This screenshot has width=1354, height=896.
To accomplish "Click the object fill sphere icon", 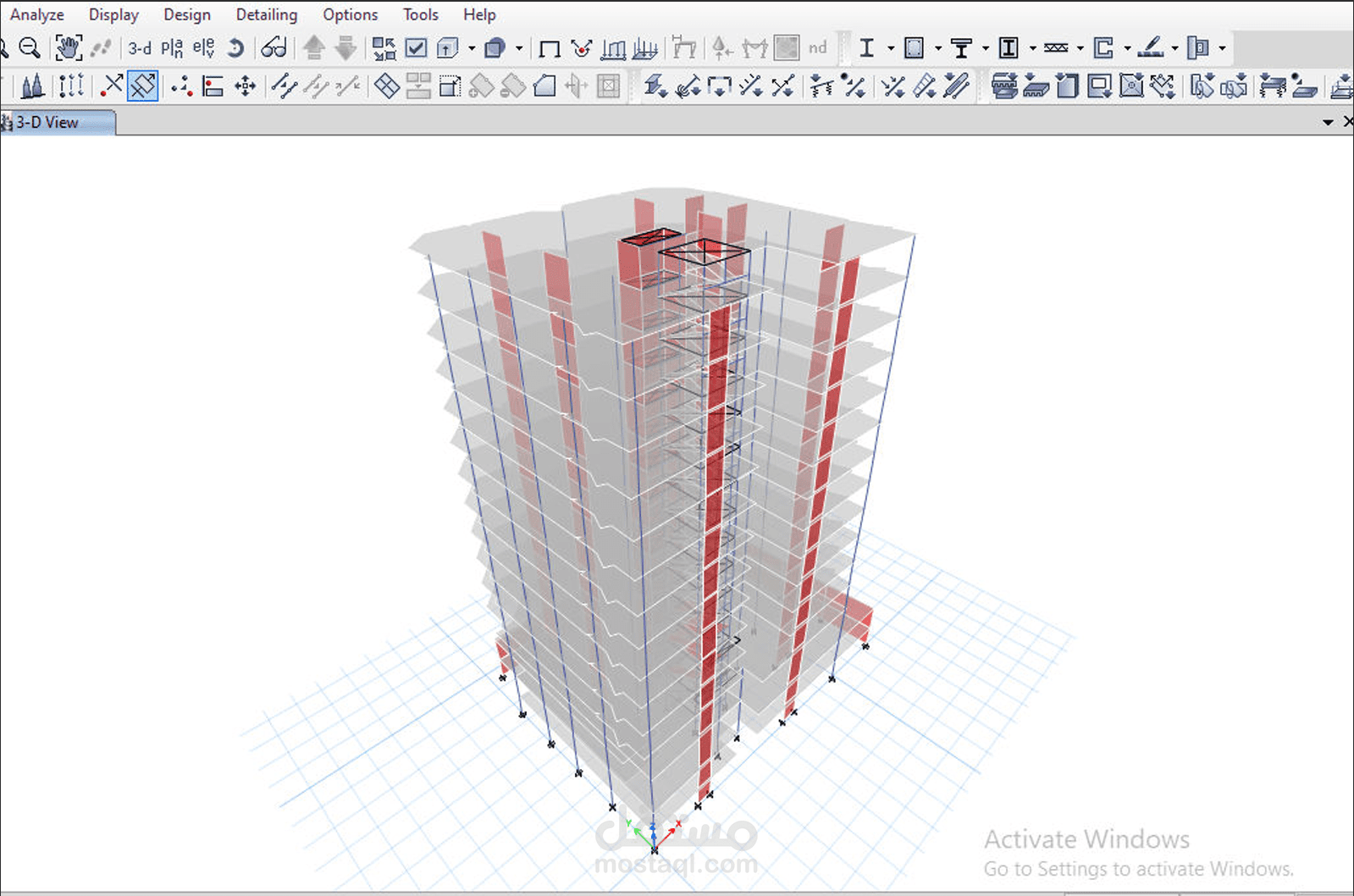I will [x=495, y=48].
